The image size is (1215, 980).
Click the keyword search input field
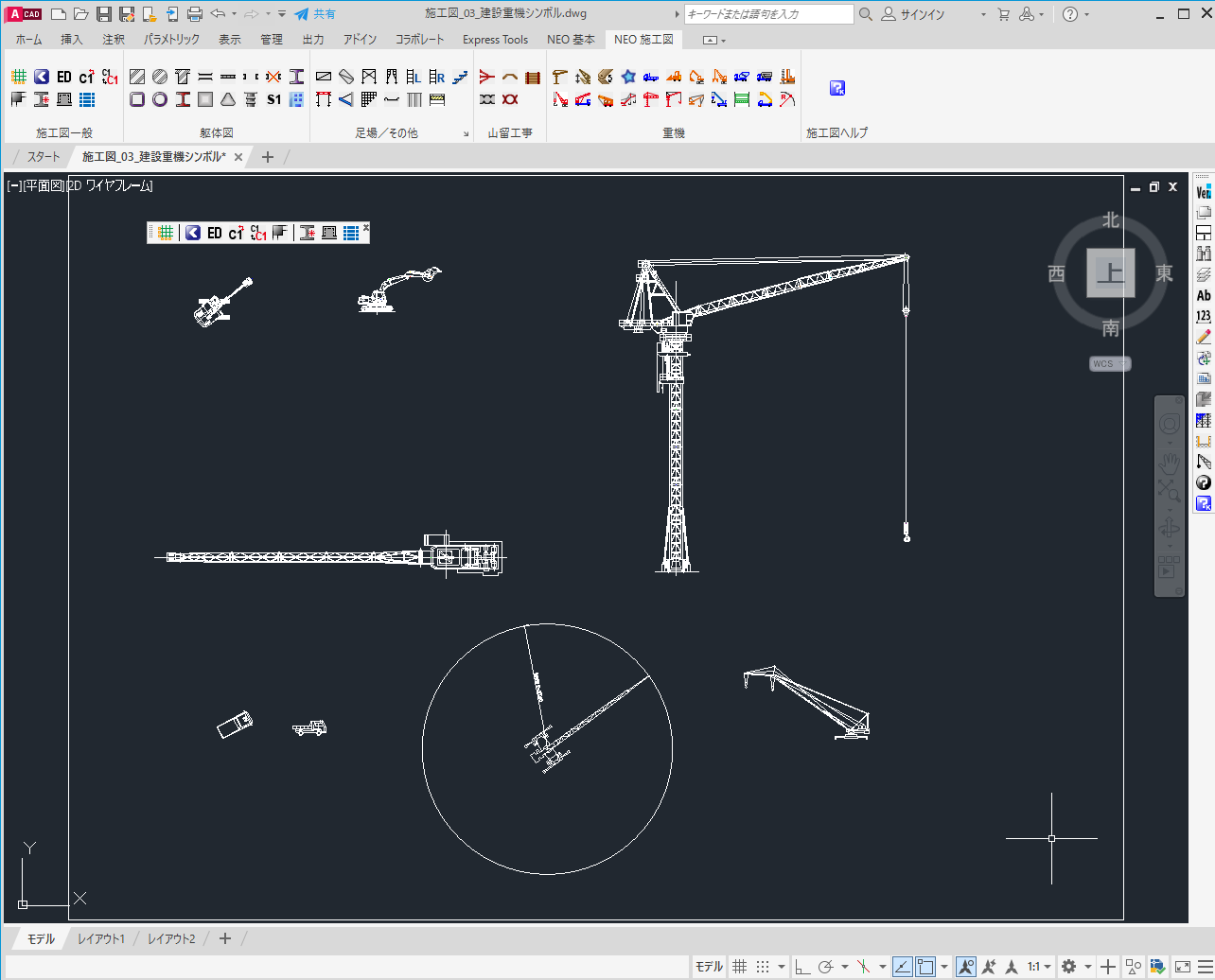point(768,14)
